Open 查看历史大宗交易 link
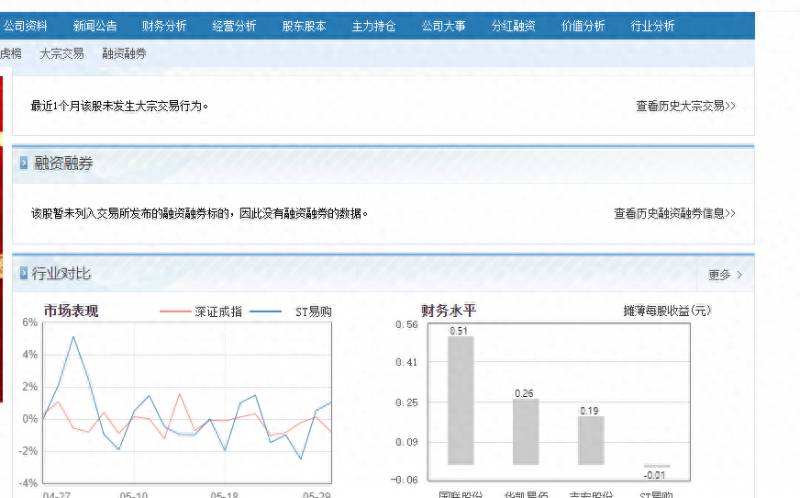The height and width of the screenshot is (498, 800). [685, 106]
